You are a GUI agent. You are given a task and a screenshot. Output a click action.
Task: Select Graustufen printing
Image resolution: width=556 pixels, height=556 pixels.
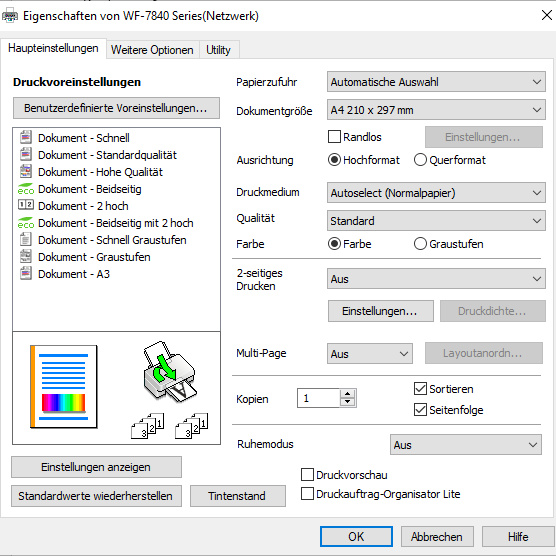tap(420, 244)
